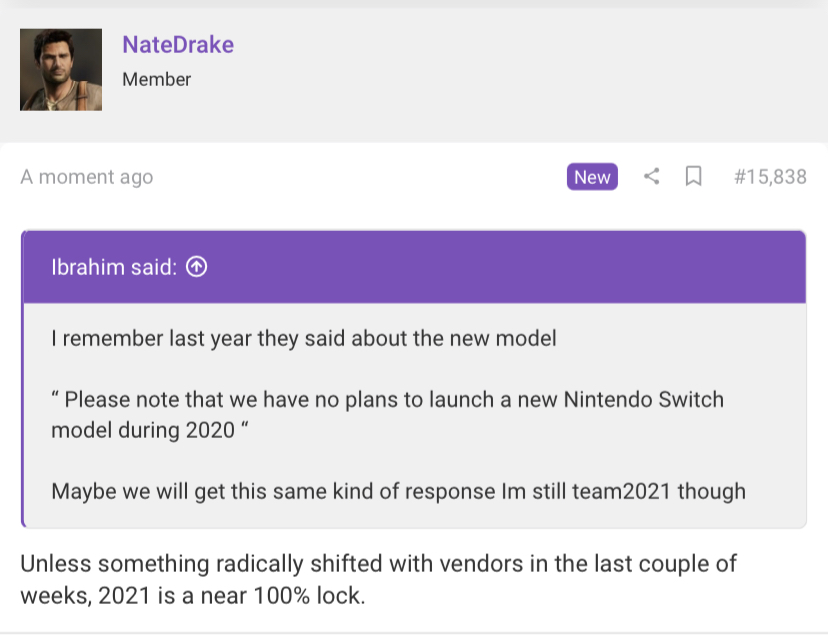Open 'A moment ago' timestamp link
Screen dimensions: 828x636
coord(87,177)
